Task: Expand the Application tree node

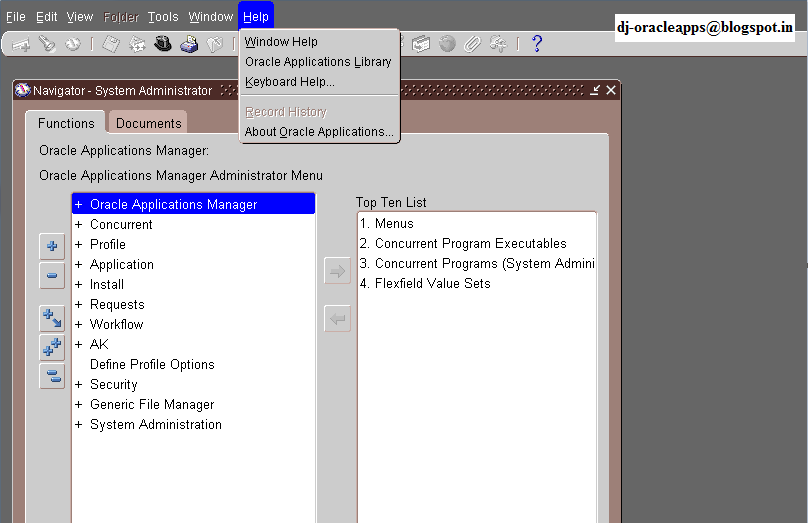Action: (x=78, y=264)
